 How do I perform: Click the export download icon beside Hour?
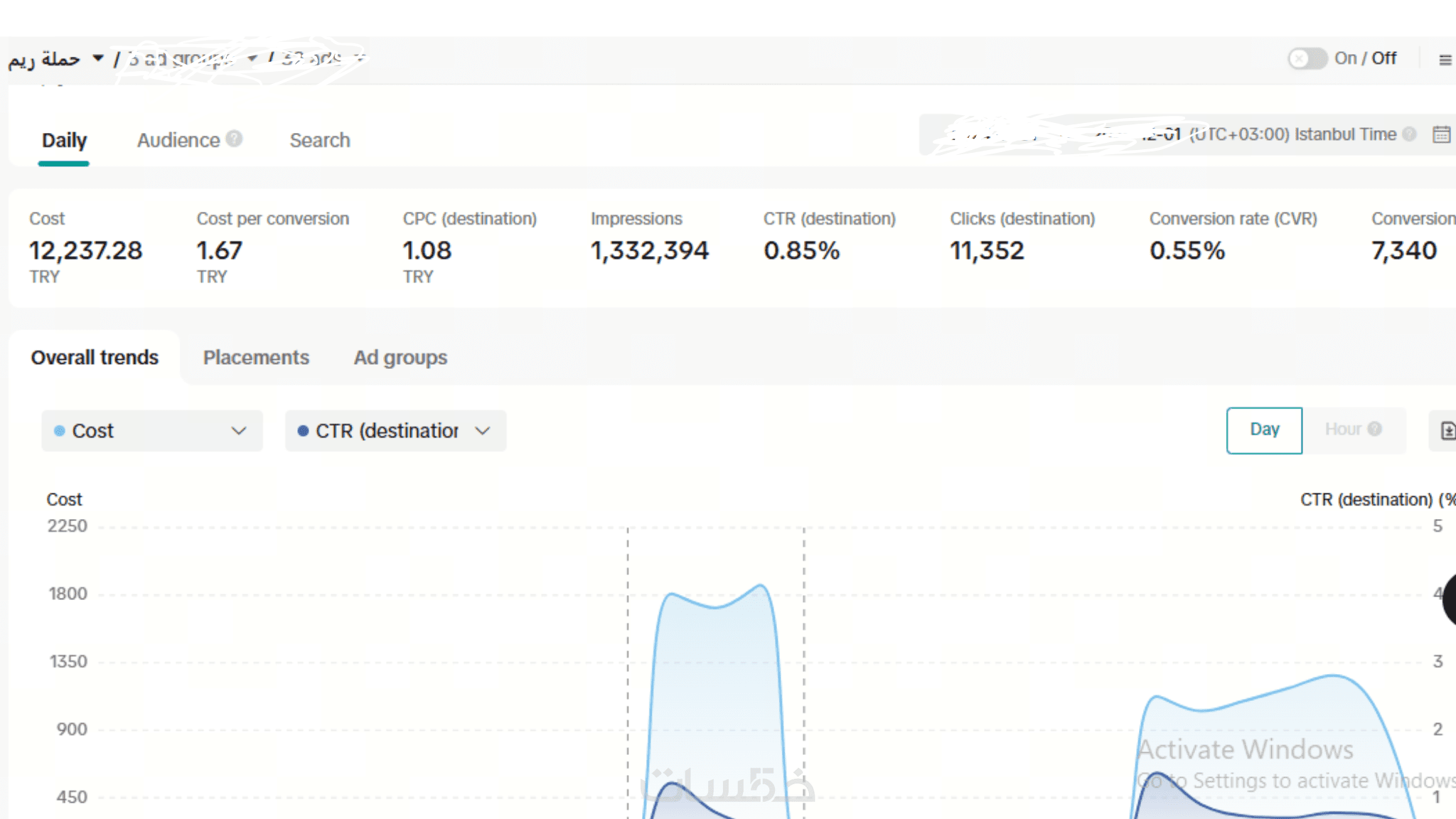pos(1447,431)
